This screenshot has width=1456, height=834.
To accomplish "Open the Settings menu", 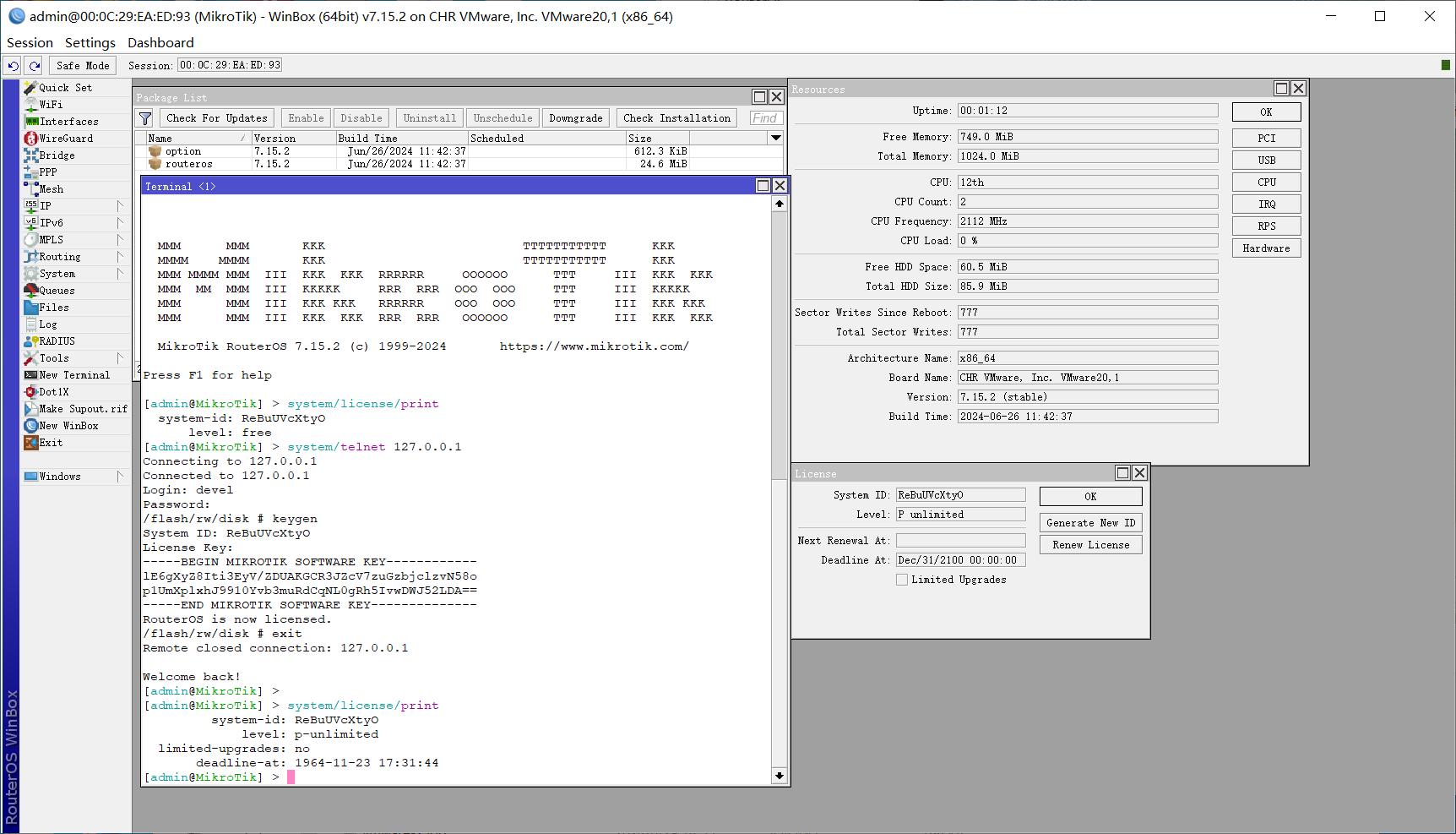I will point(90,42).
